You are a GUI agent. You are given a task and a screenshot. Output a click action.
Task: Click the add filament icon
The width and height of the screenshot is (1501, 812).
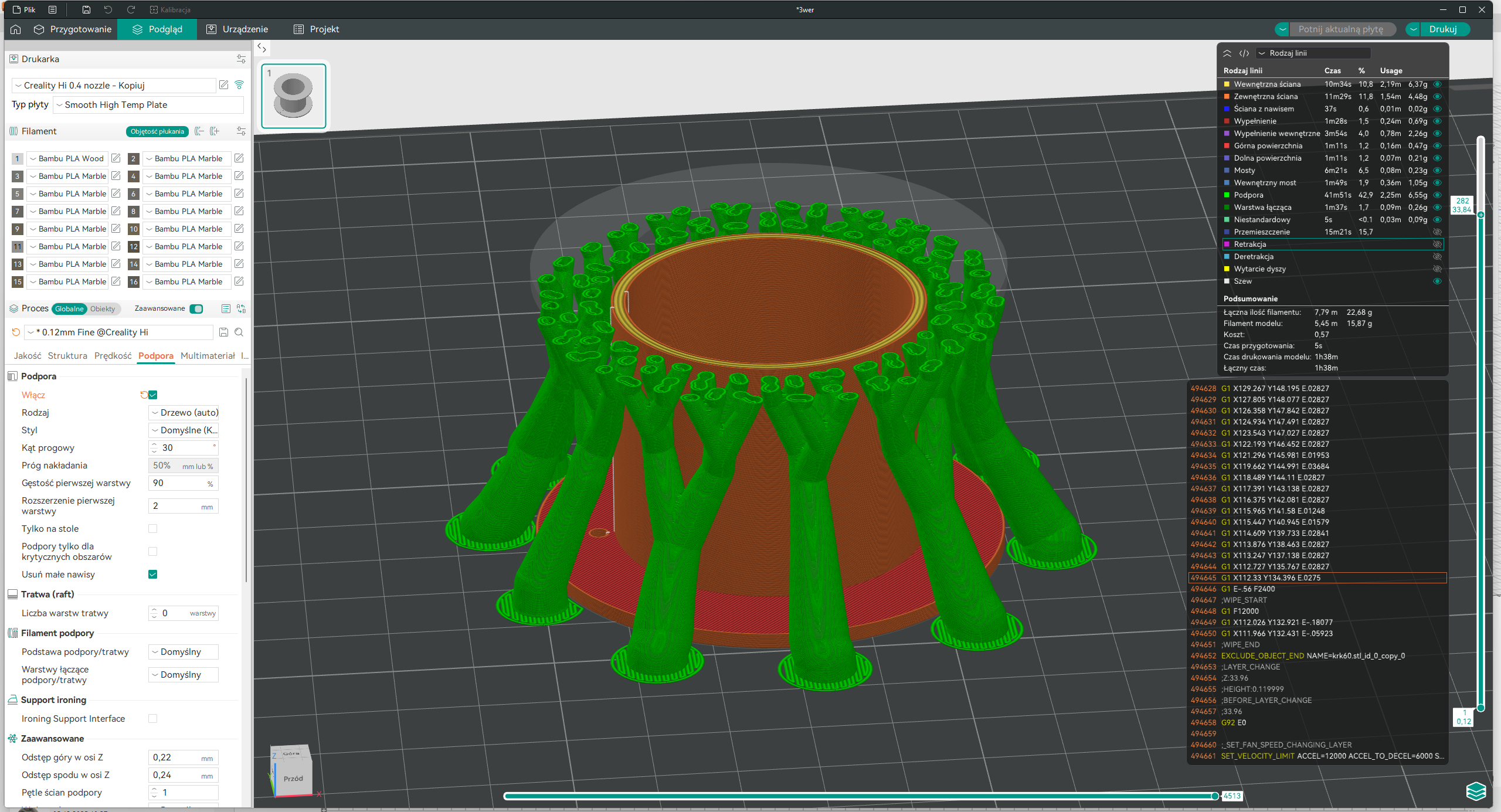point(215,131)
